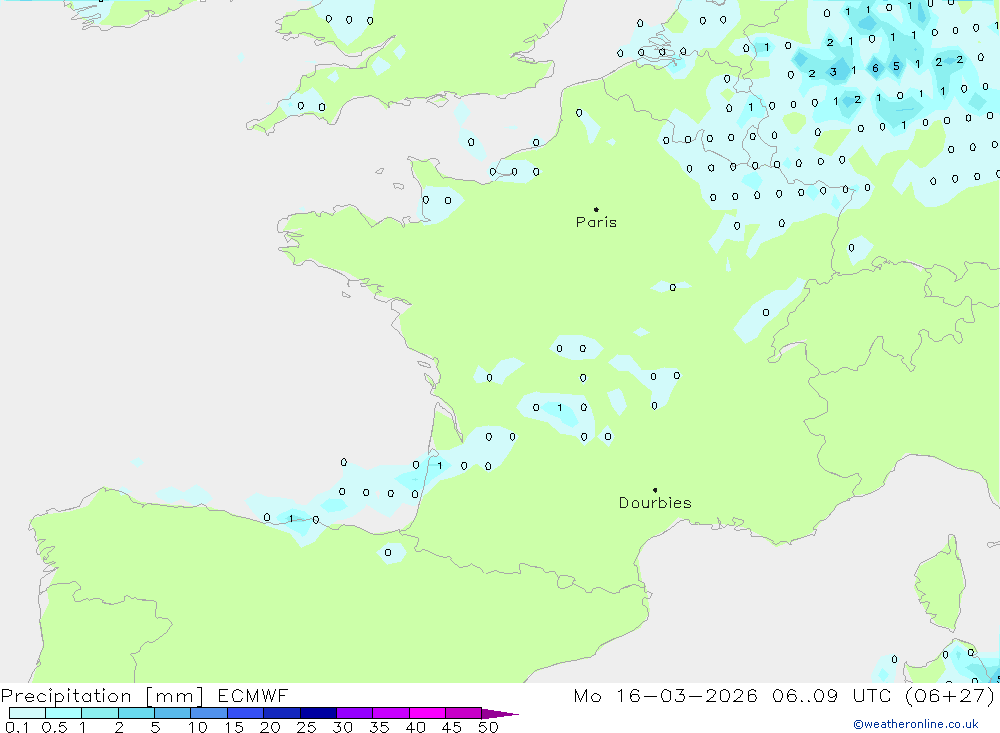Viewport: 1000px width, 733px height.
Task: Click the Dourbies town label
Action: [x=655, y=503]
